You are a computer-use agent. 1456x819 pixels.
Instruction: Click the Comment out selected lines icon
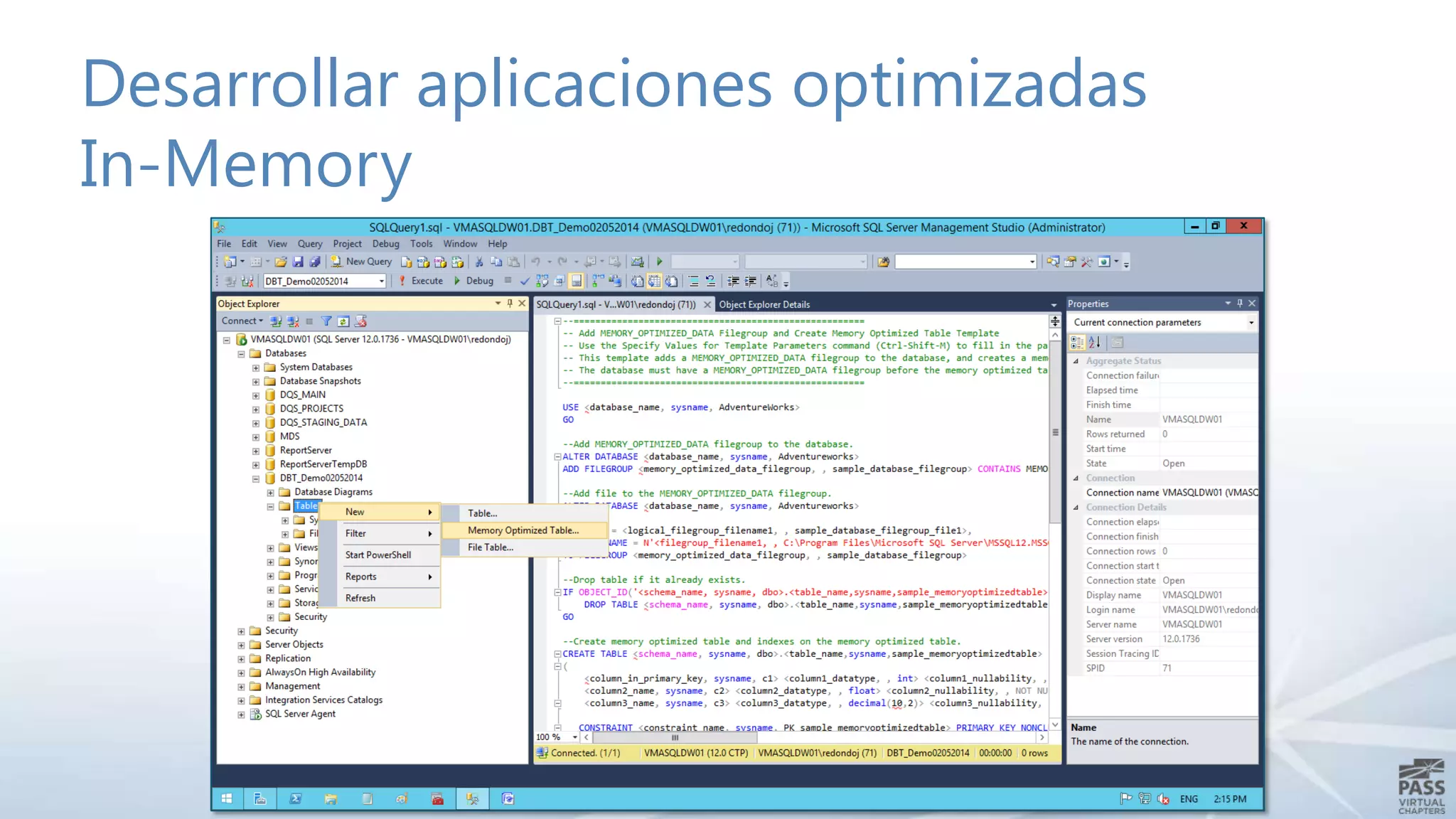click(x=694, y=281)
